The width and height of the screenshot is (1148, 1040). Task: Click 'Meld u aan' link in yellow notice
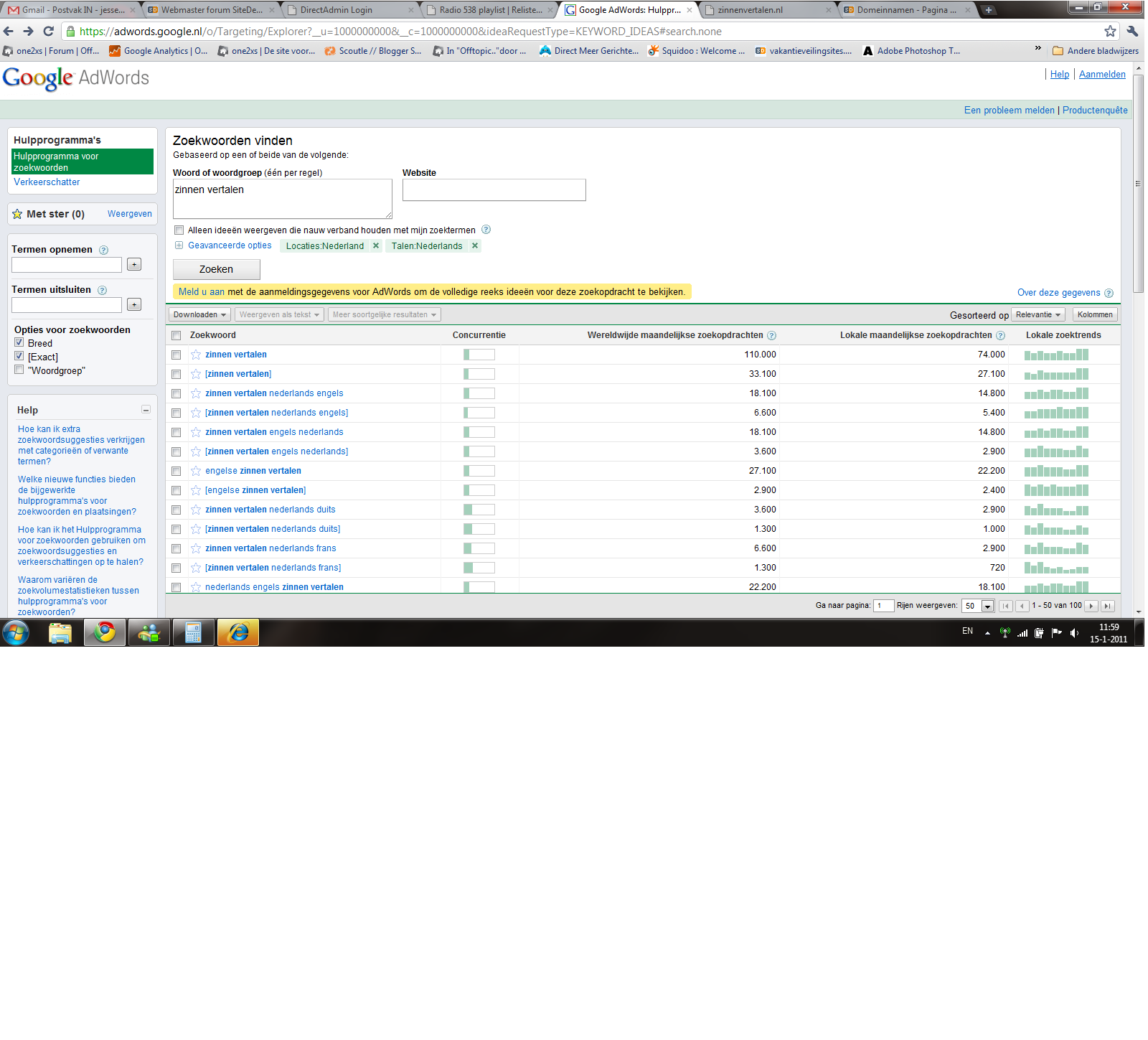pos(202,291)
